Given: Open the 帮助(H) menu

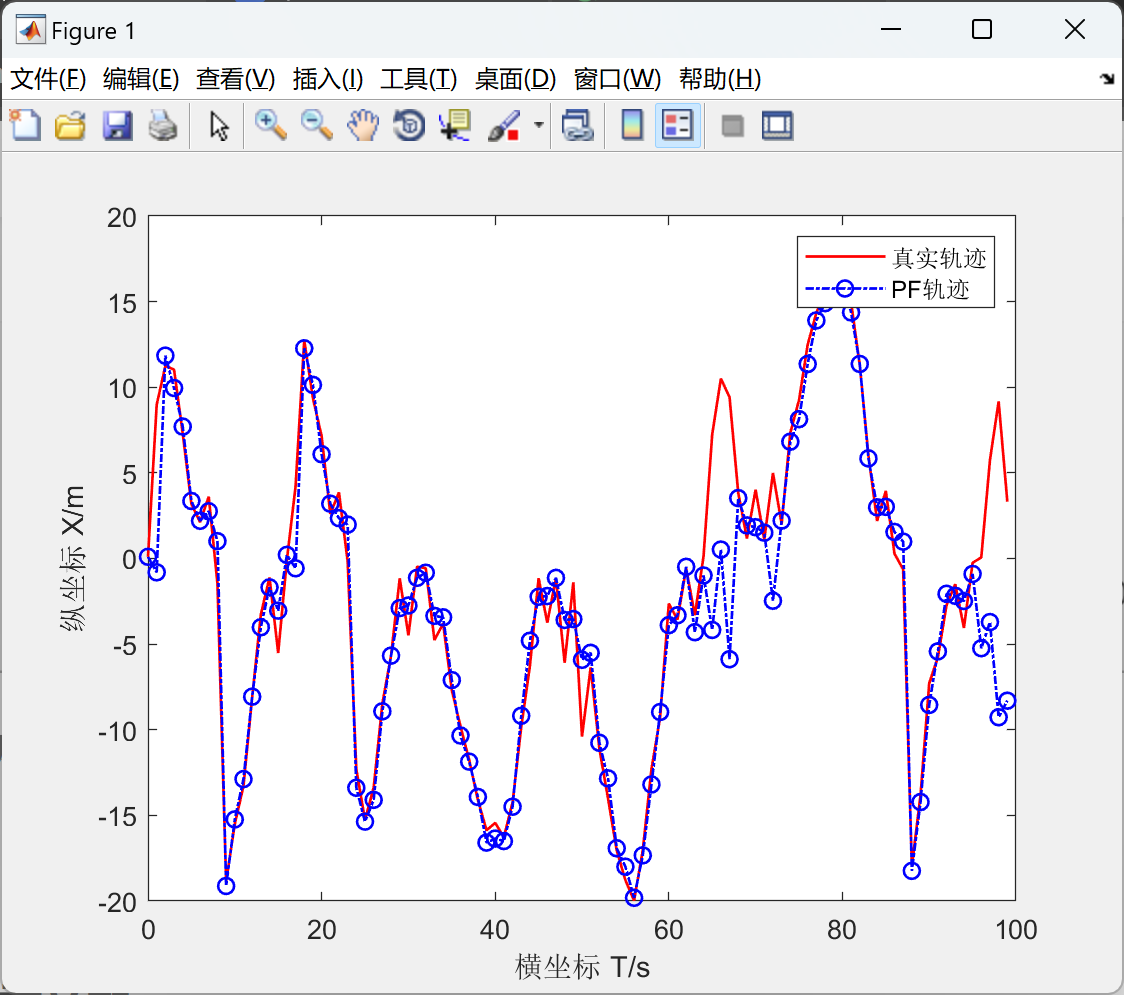Looking at the screenshot, I should (720, 79).
